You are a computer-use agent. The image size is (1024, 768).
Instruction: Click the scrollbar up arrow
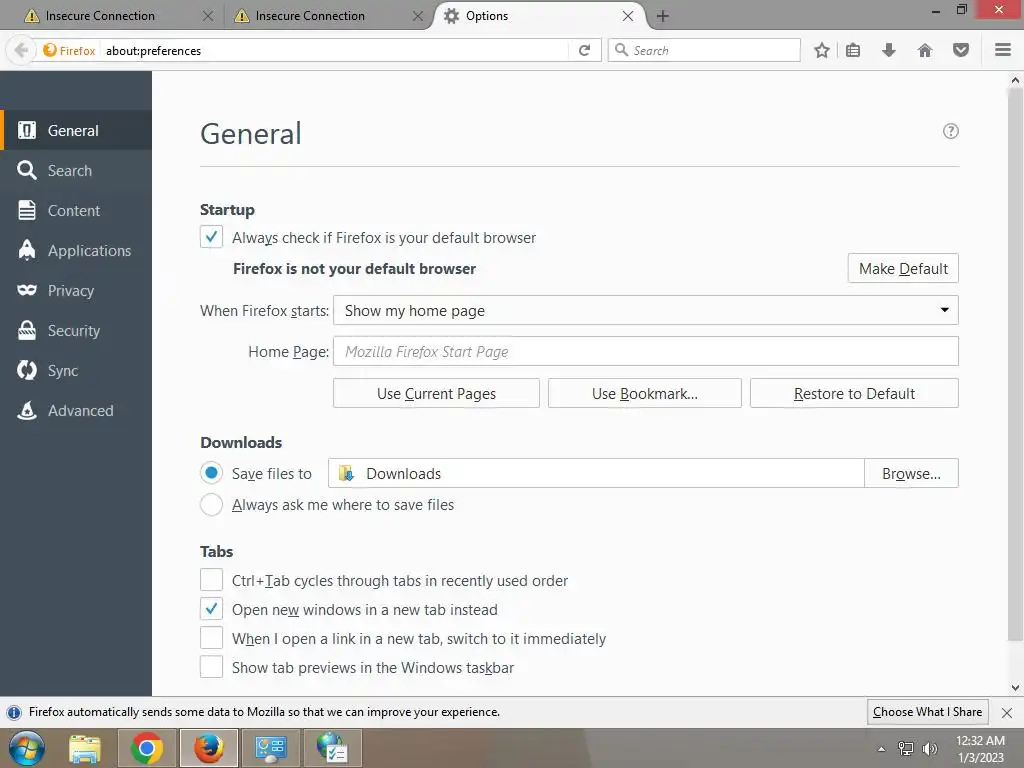[x=1015, y=80]
